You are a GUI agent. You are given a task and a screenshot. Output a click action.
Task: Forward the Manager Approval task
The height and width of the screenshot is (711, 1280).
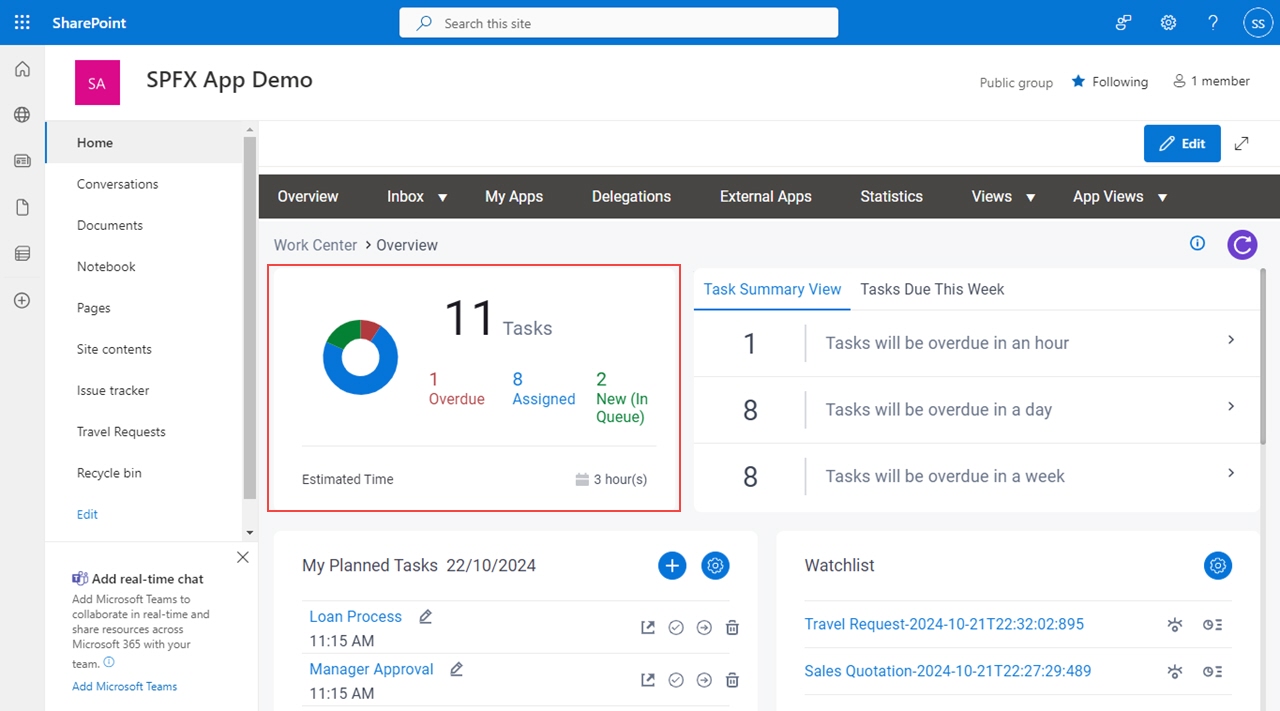pos(704,679)
